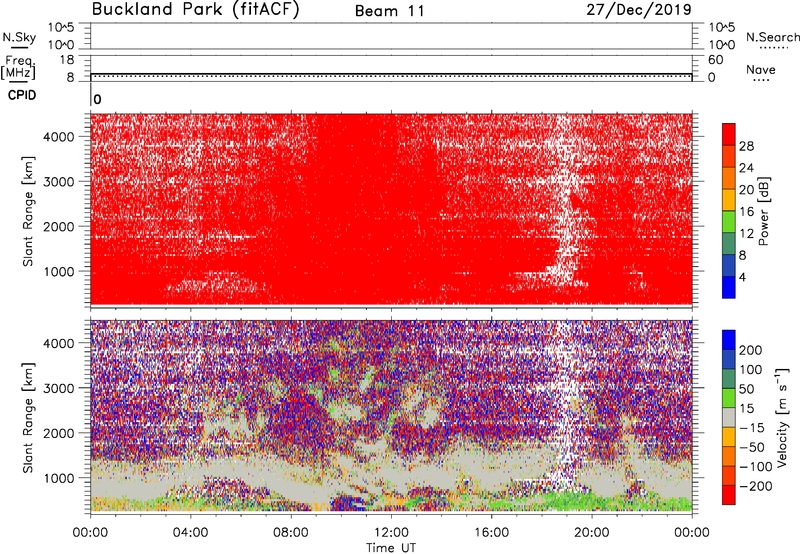Pick the yellow -15 to -50 Velocity colorbar segment
The height and width of the screenshot is (554, 800).
pos(729,437)
